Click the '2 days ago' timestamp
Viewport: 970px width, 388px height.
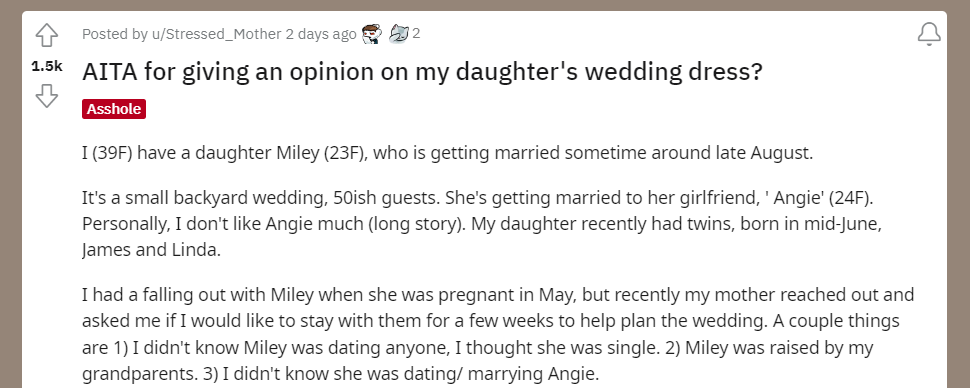(x=320, y=34)
